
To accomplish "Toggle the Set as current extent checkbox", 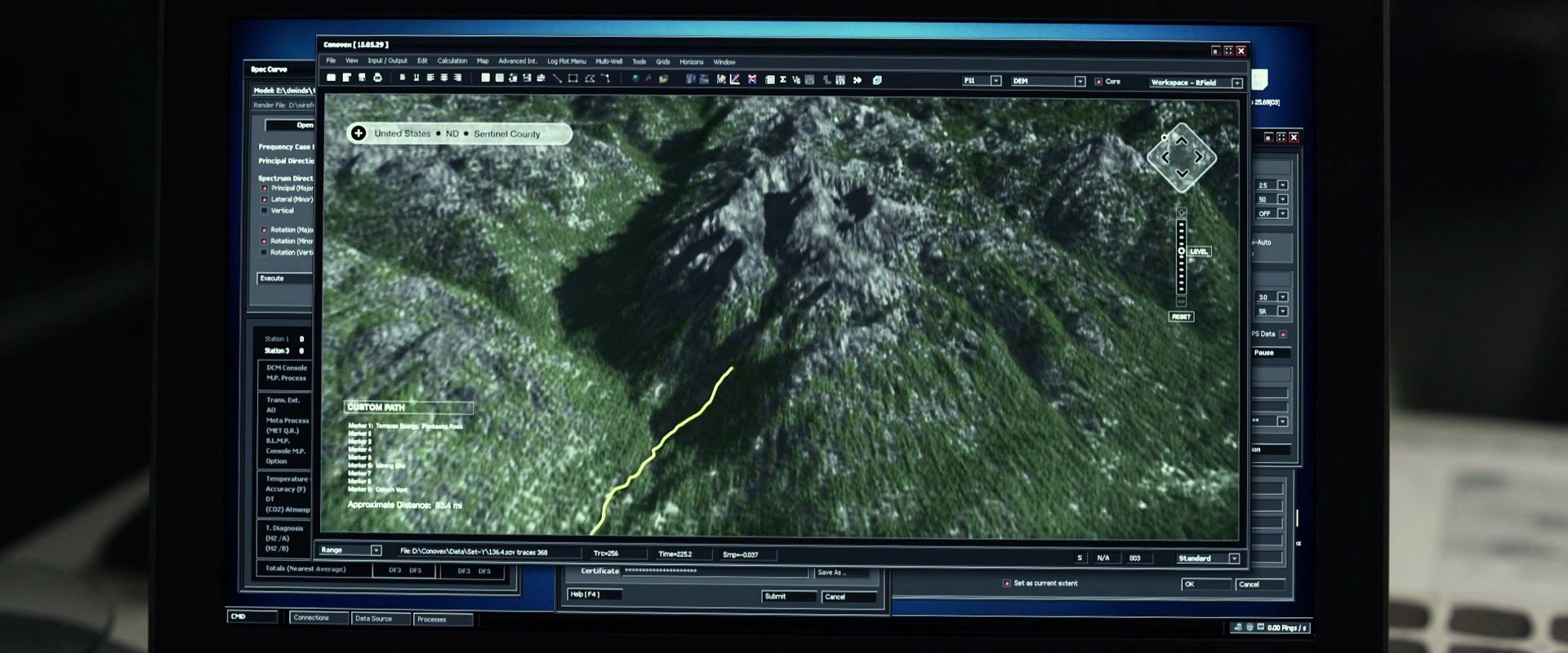I will point(1007,584).
